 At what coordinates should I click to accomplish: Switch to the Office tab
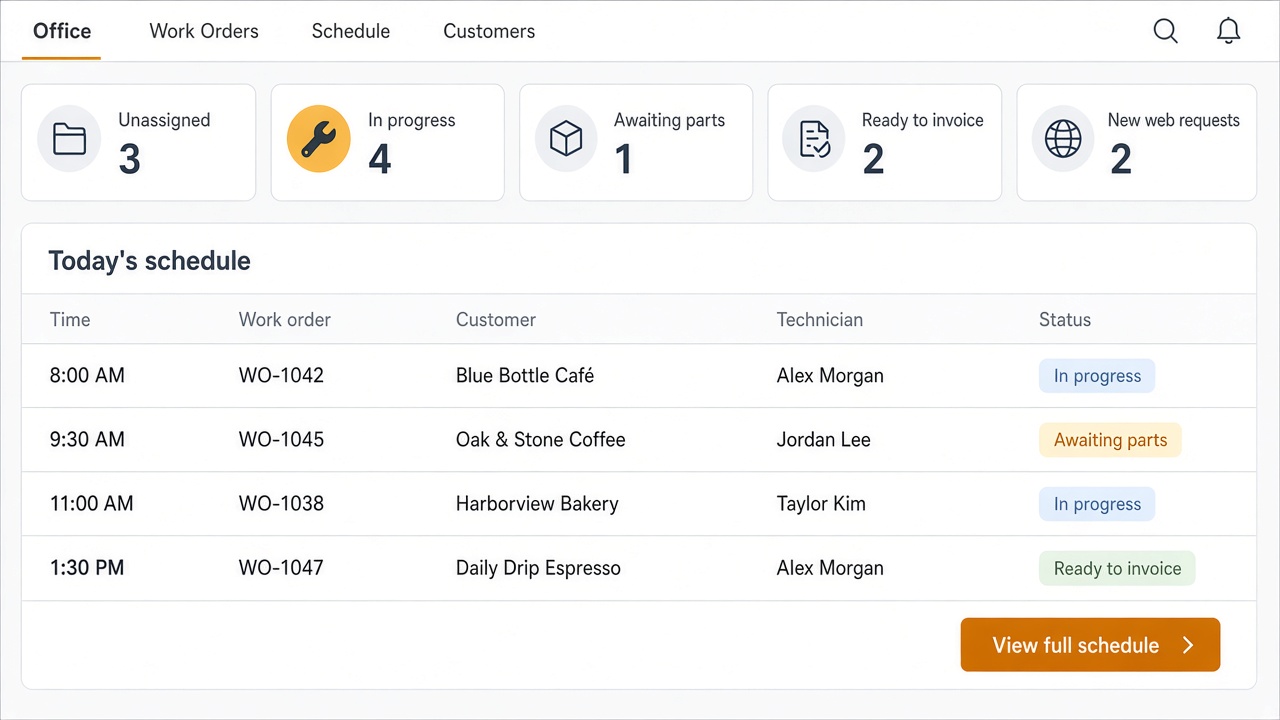pos(62,31)
